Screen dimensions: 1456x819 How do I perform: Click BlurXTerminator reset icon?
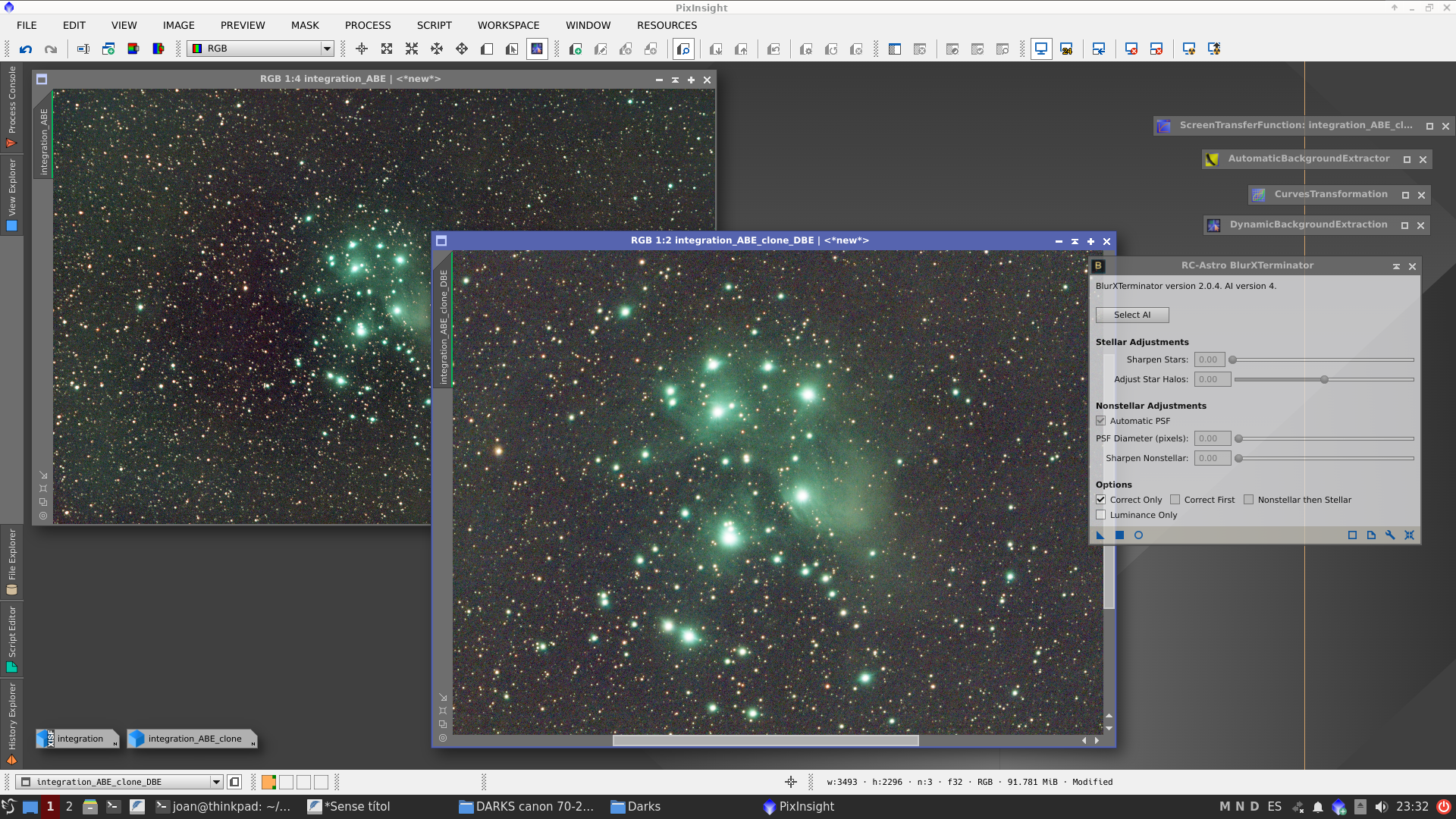[x=1409, y=535]
